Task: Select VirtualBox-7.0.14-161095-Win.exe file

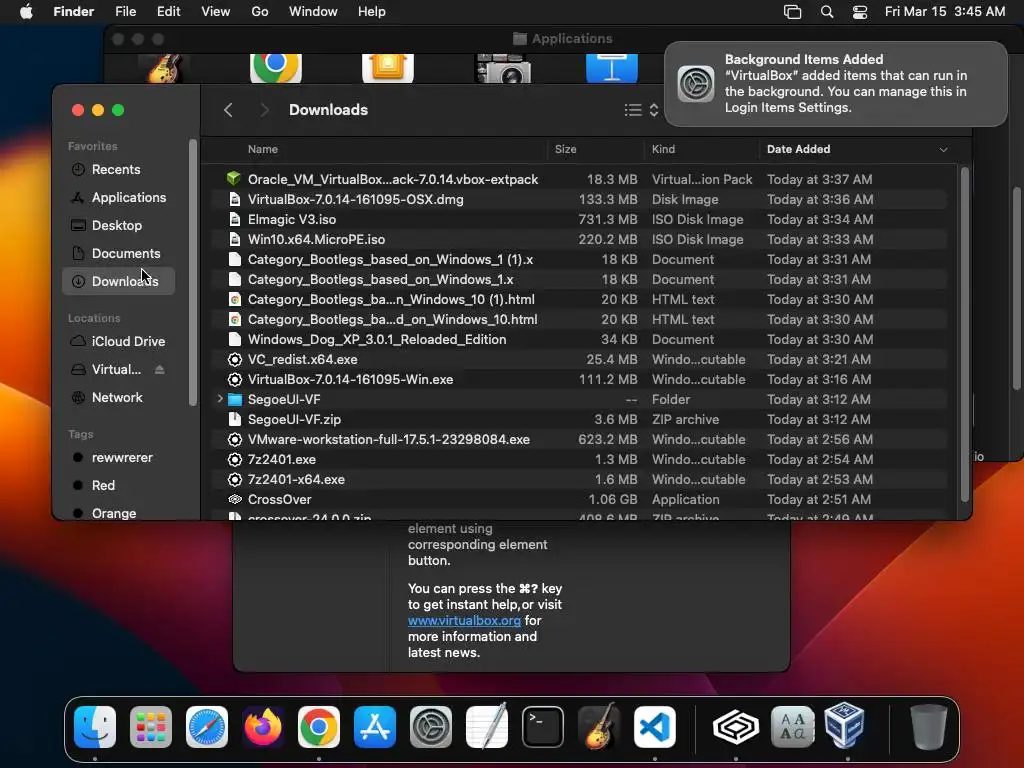Action: click(580, 379)
